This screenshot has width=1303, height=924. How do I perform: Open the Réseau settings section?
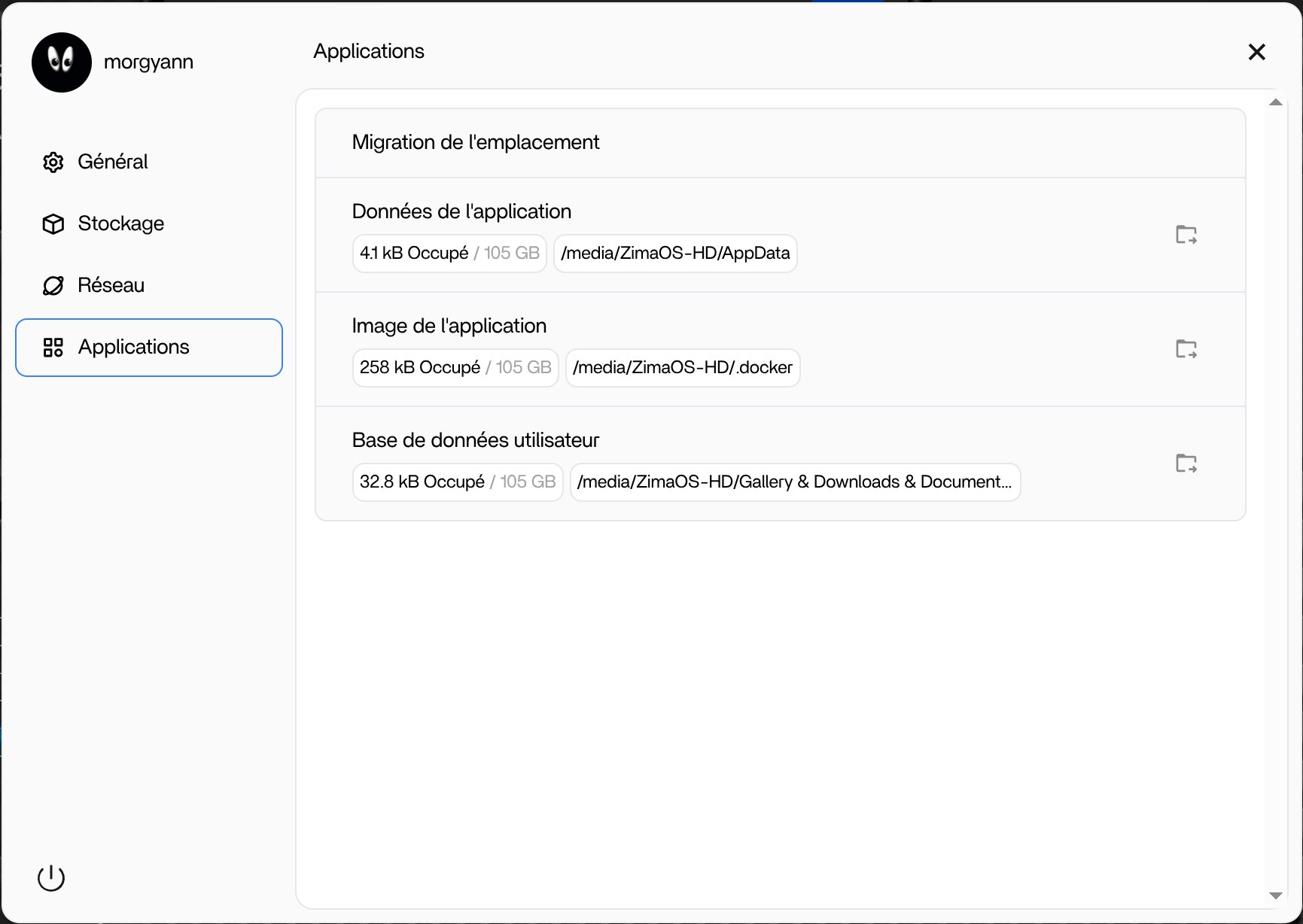coord(111,285)
